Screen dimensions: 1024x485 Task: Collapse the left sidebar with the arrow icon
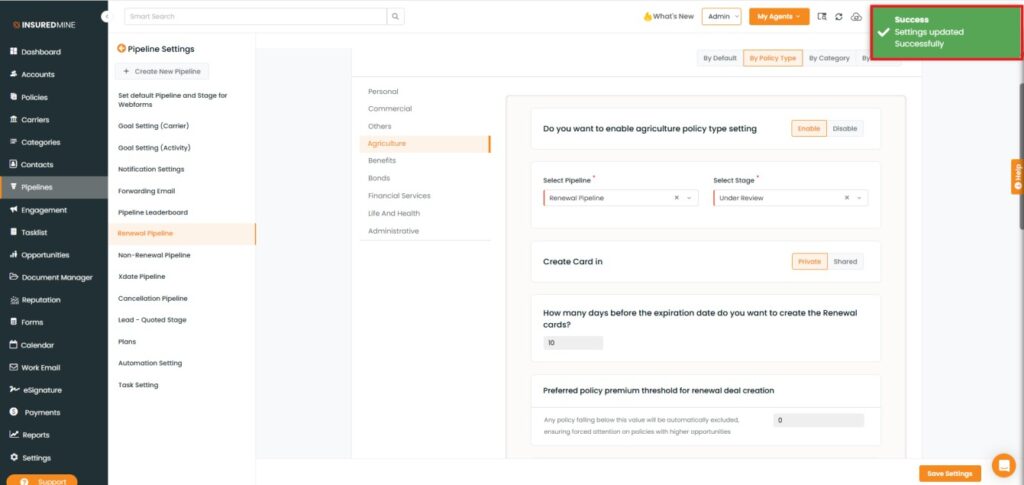[106, 17]
